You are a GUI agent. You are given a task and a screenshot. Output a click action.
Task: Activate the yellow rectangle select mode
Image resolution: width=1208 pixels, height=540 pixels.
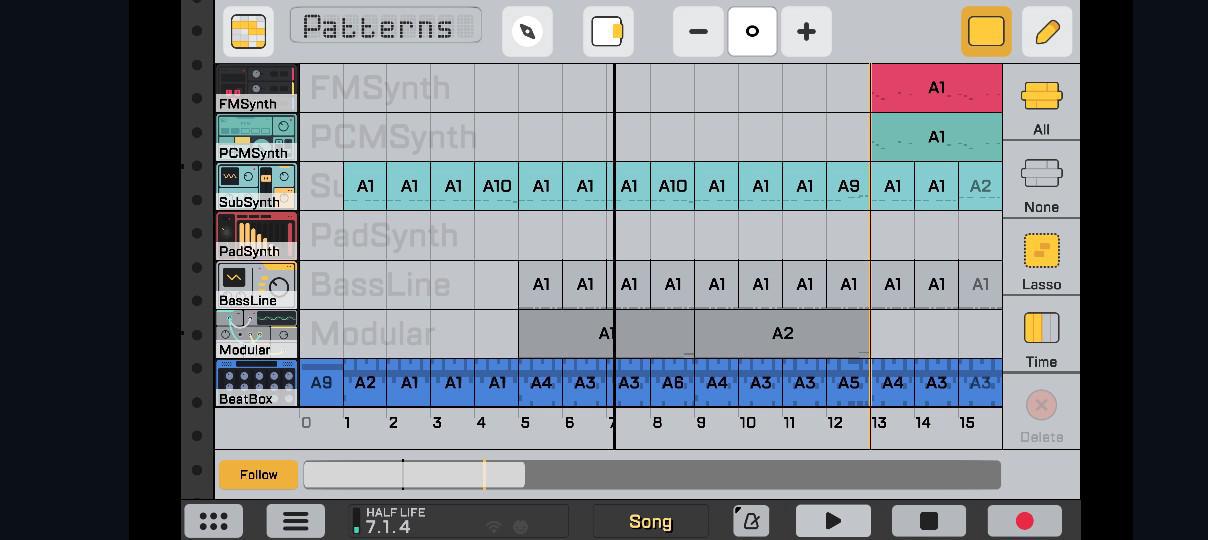pos(986,31)
